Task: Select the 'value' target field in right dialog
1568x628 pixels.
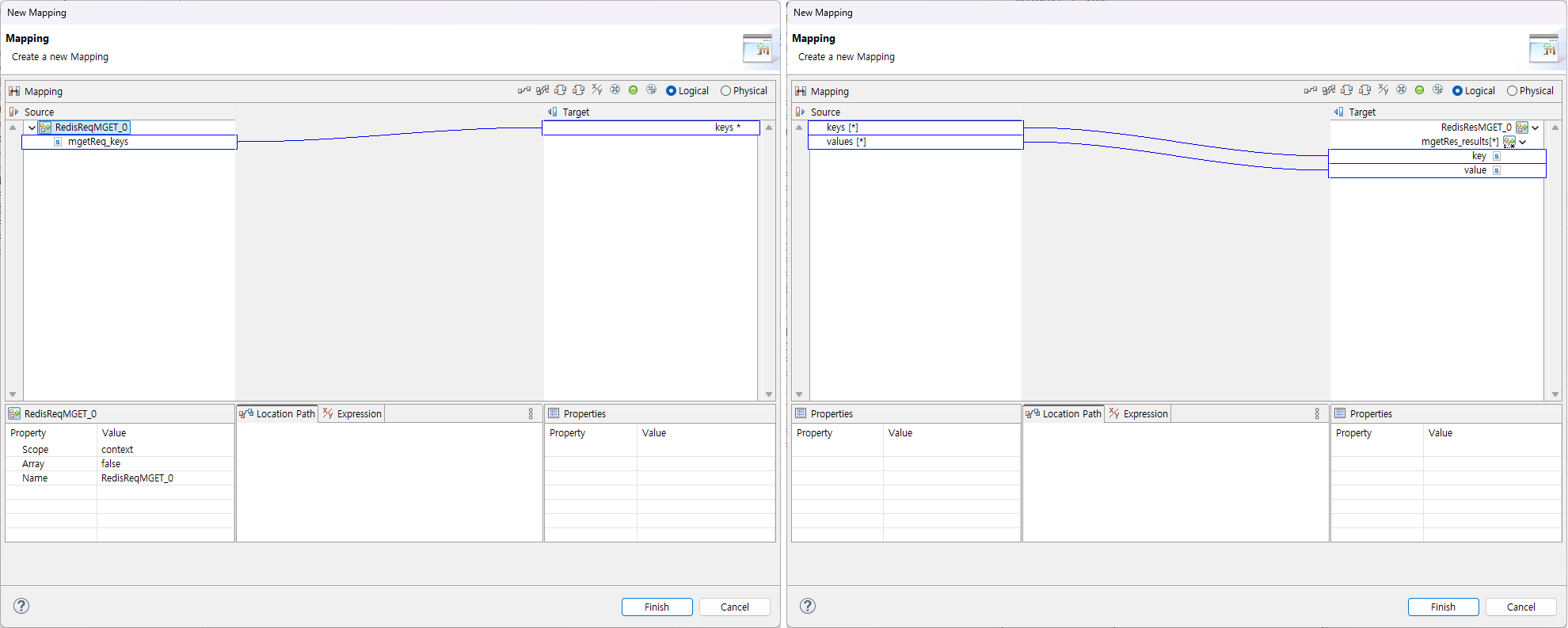Action: coord(1437,170)
